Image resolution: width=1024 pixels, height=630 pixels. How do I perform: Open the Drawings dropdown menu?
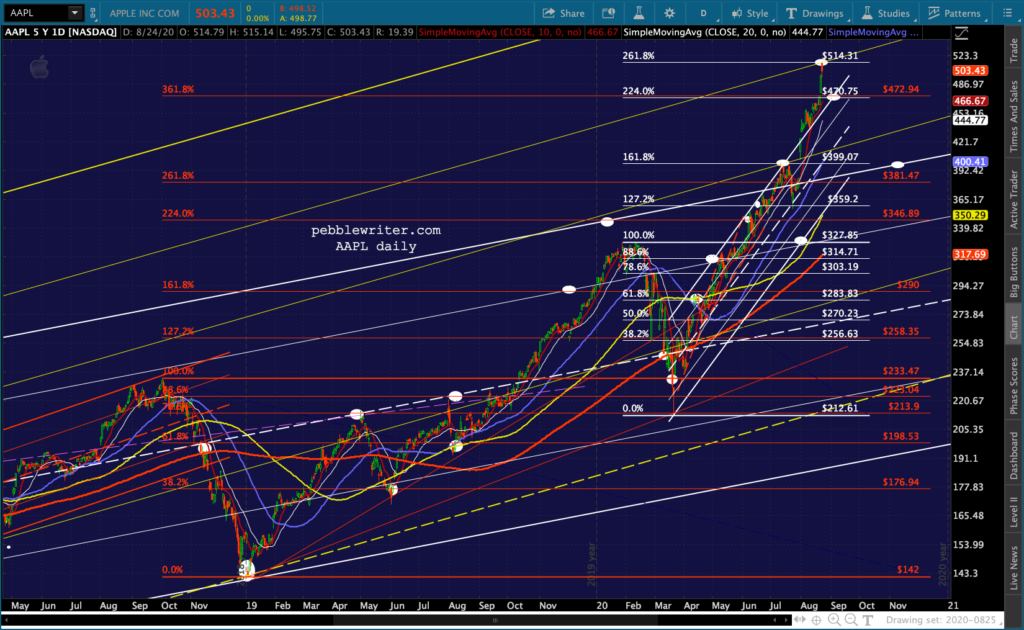(x=816, y=13)
